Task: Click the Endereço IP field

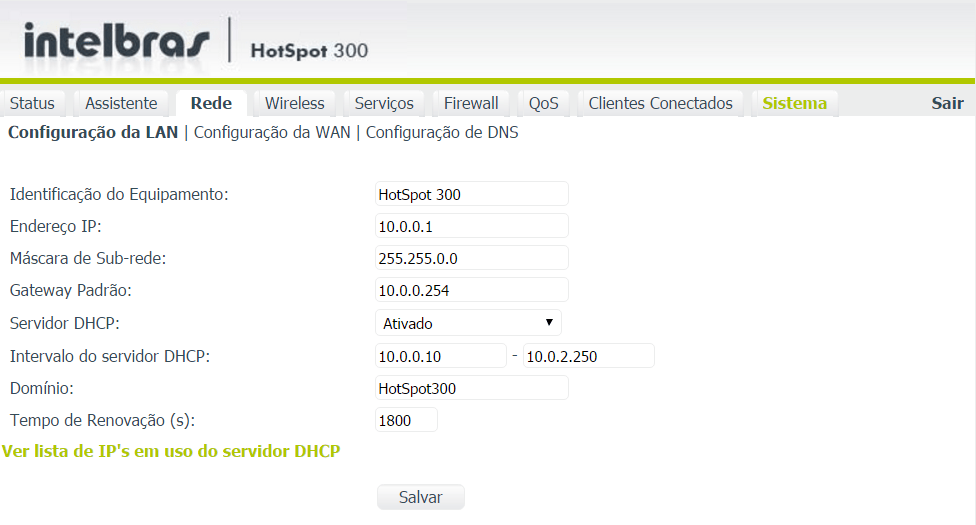Action: [472, 226]
